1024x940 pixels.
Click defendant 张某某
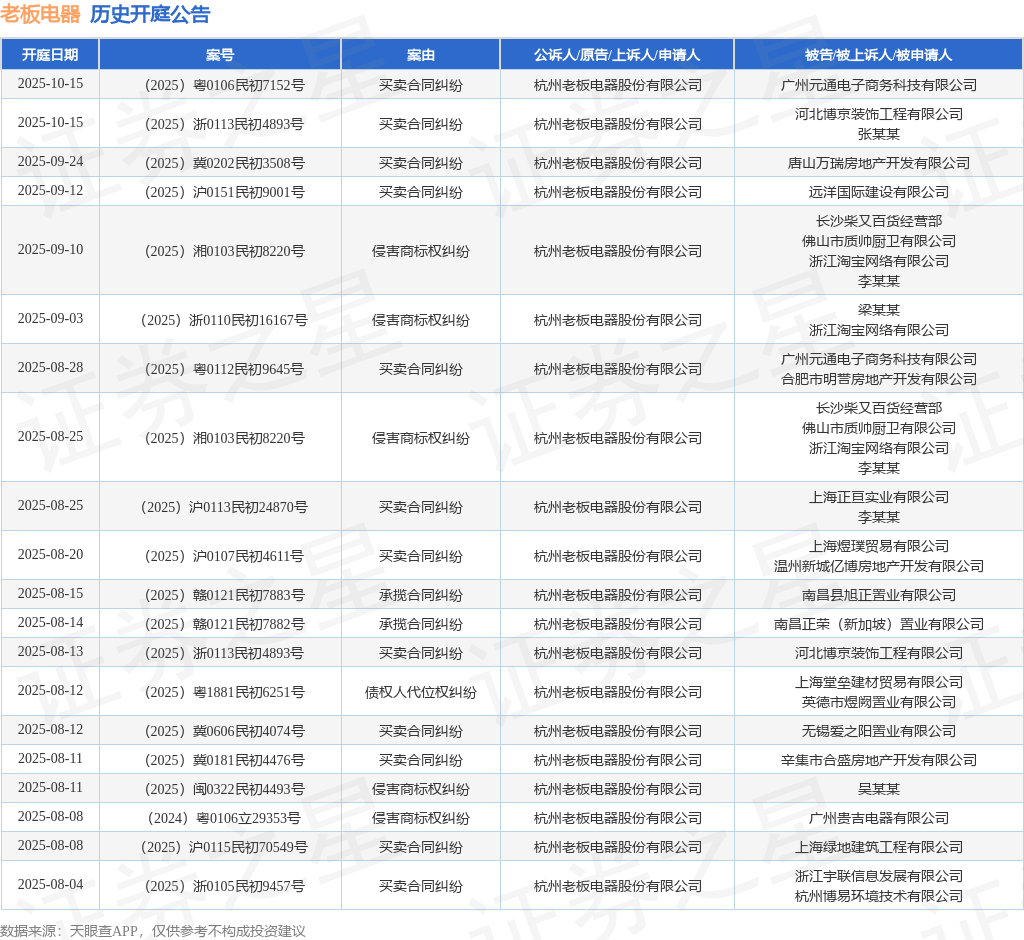click(x=878, y=134)
